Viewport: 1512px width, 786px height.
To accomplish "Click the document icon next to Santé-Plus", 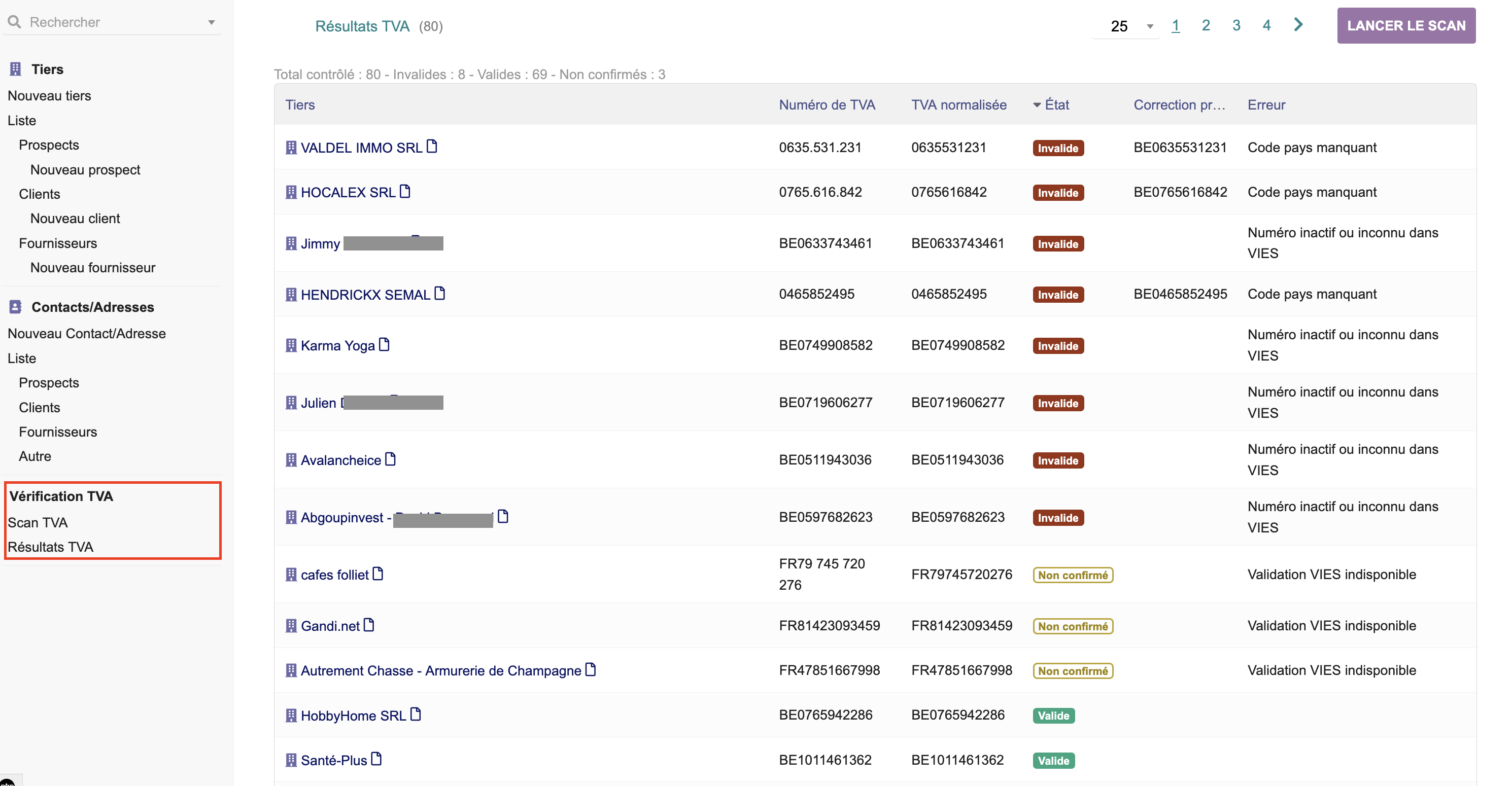I will pyautogui.click(x=376, y=759).
